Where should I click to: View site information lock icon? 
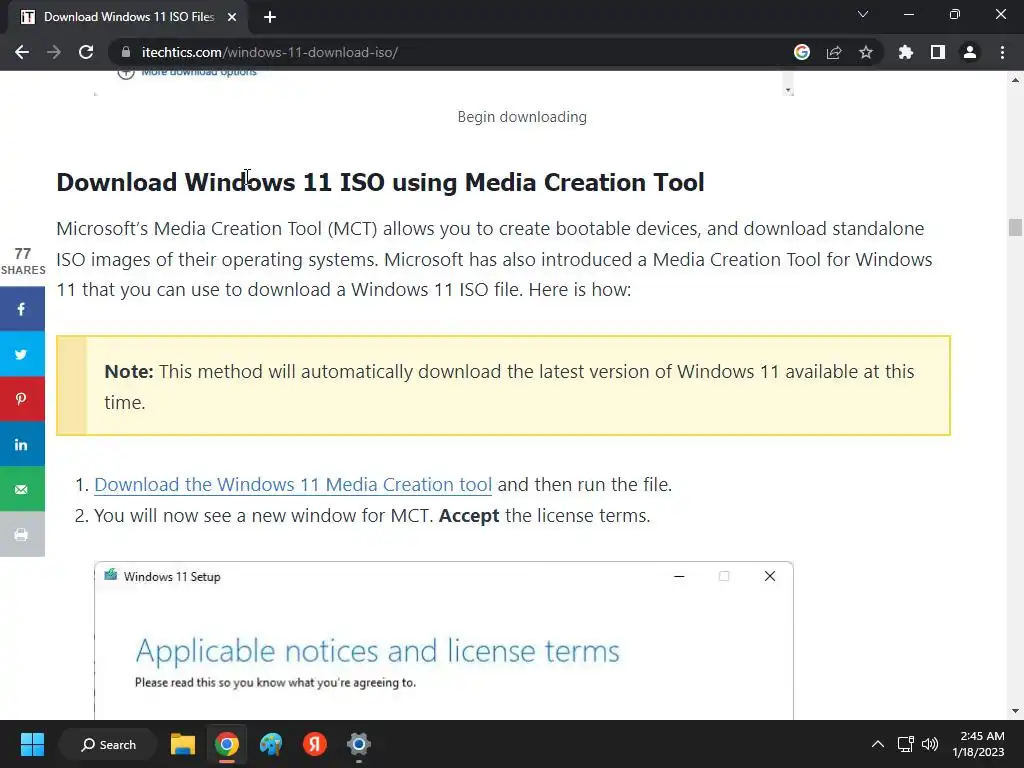click(126, 52)
